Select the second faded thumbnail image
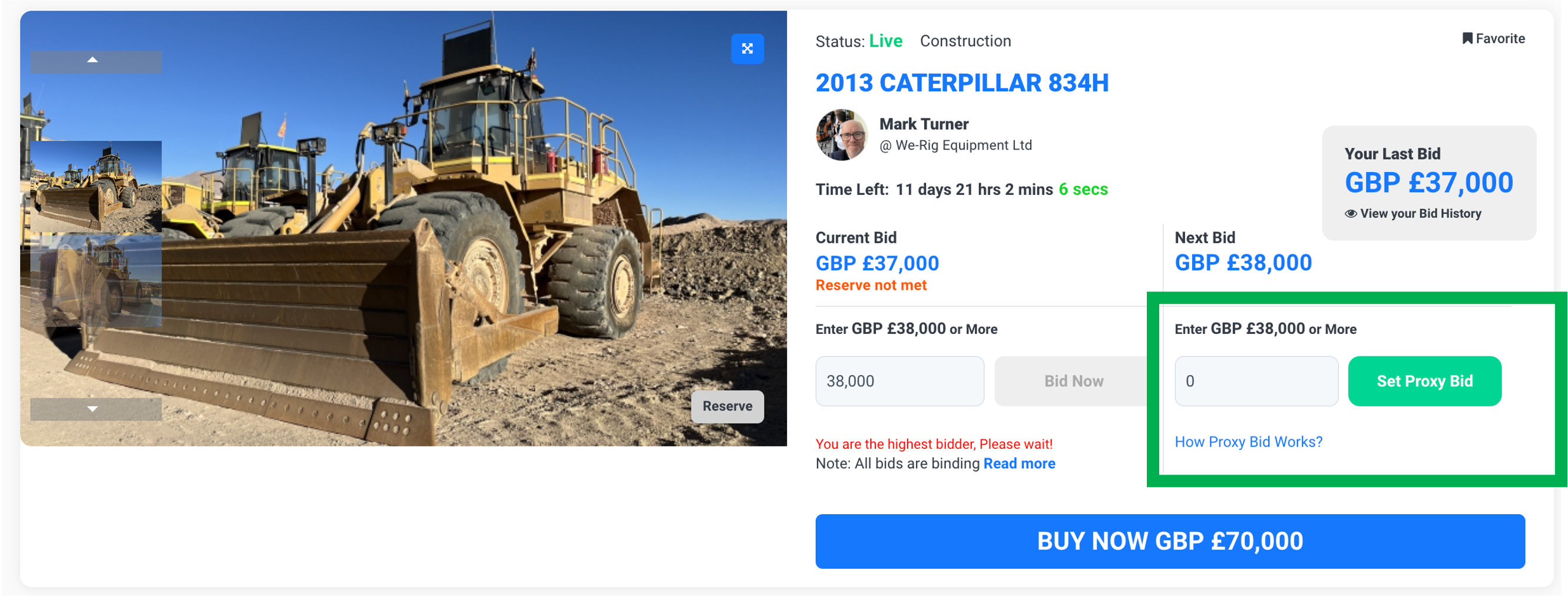 click(x=95, y=282)
